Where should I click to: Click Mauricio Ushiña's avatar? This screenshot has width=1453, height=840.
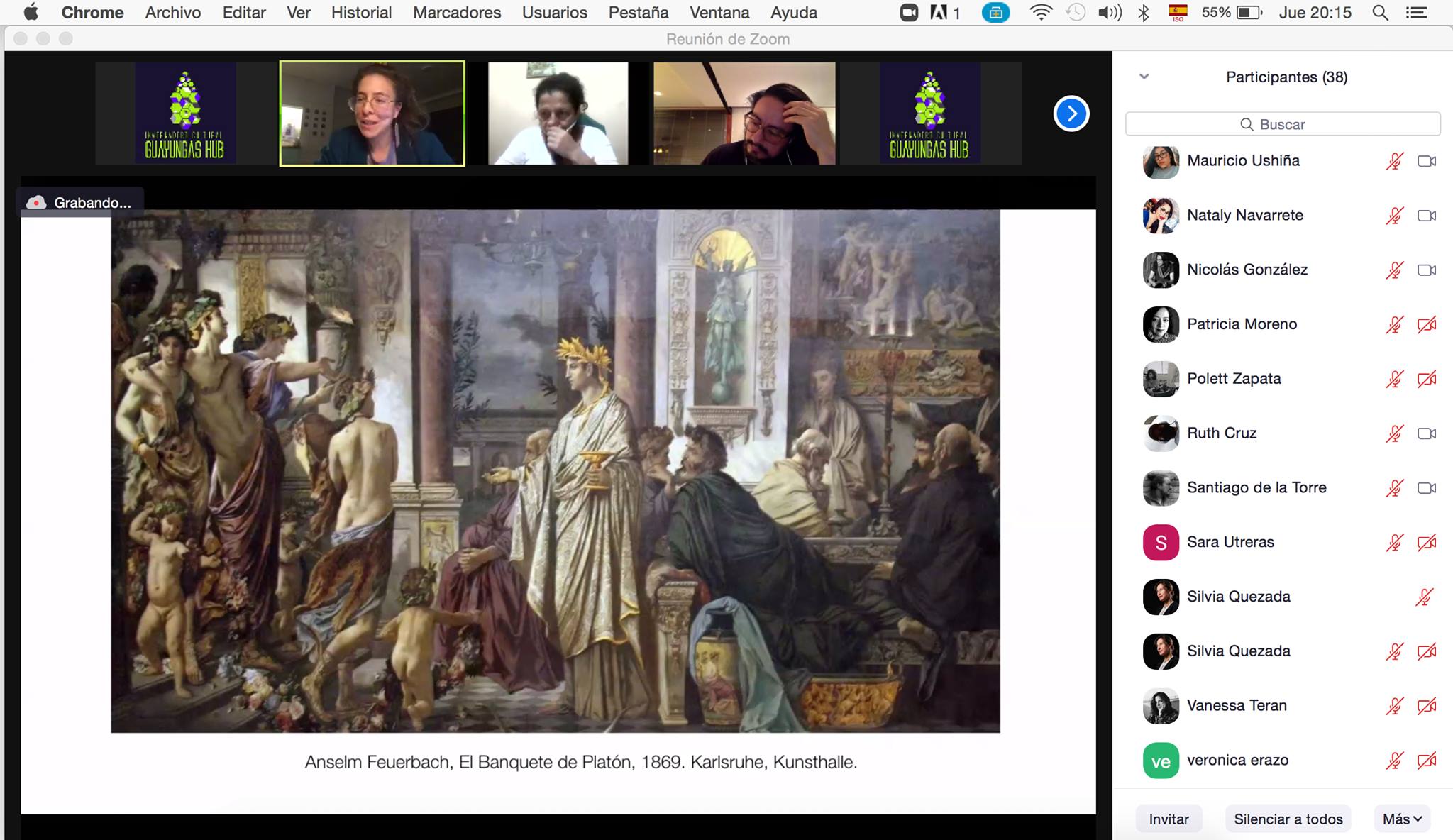click(1161, 161)
